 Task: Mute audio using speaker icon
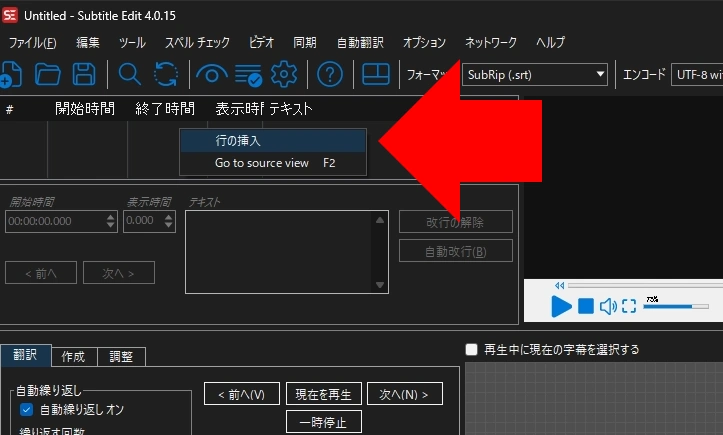click(608, 306)
